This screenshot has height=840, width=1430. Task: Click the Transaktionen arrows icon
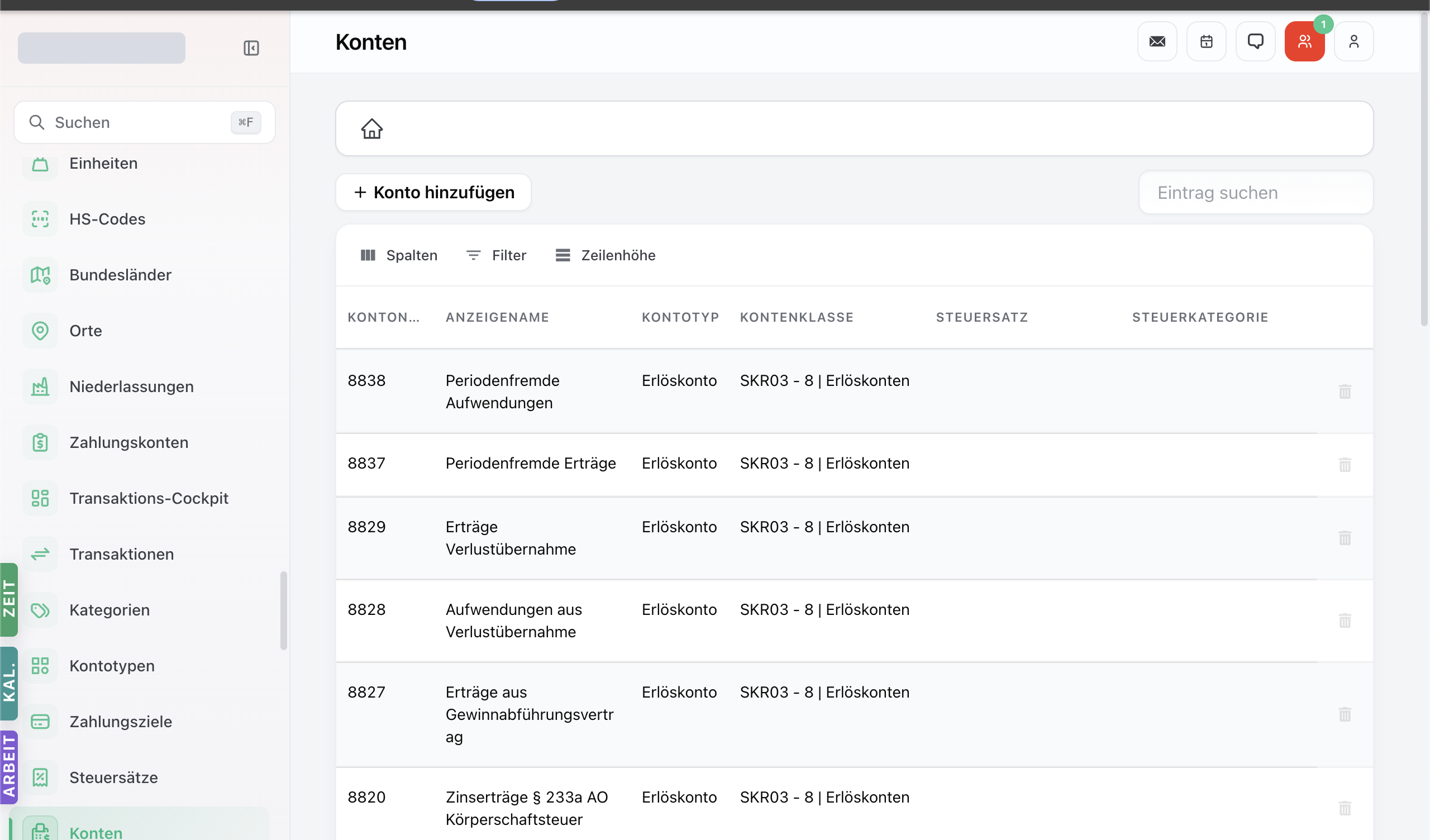coord(40,555)
